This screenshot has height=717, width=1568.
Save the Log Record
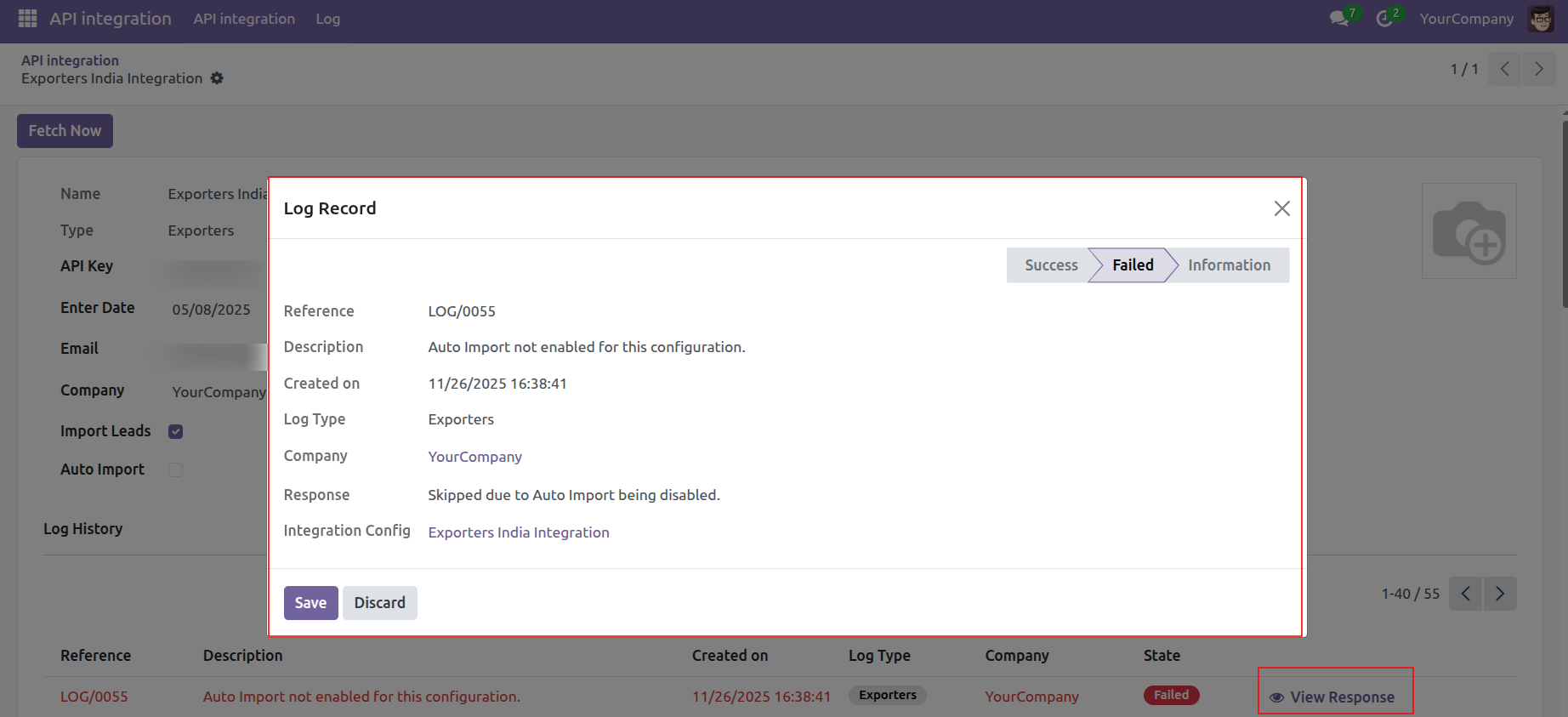coord(310,603)
